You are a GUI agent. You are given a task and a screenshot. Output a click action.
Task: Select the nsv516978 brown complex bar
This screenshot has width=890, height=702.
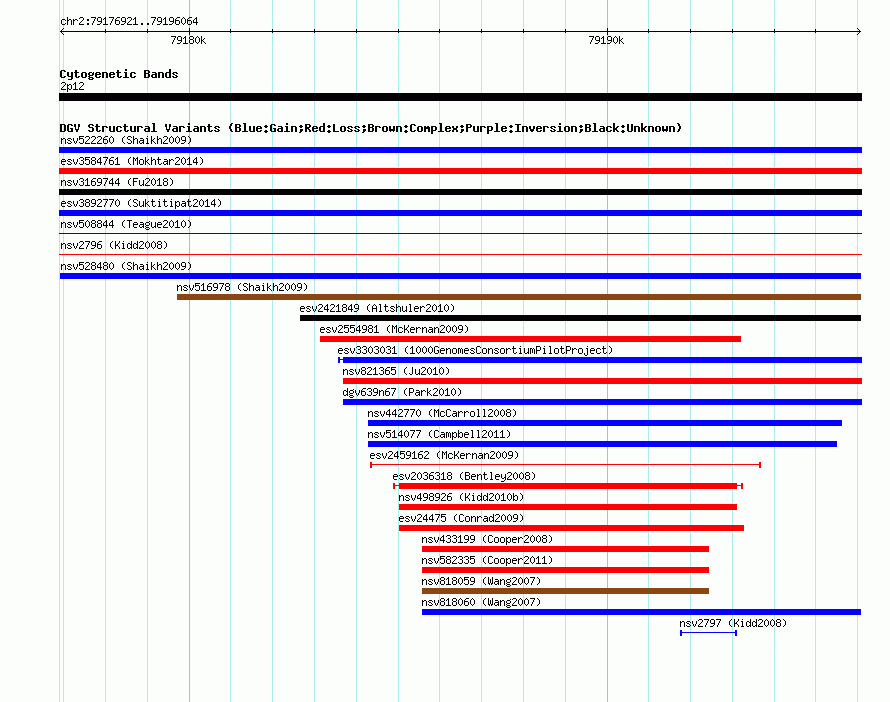(x=519, y=297)
